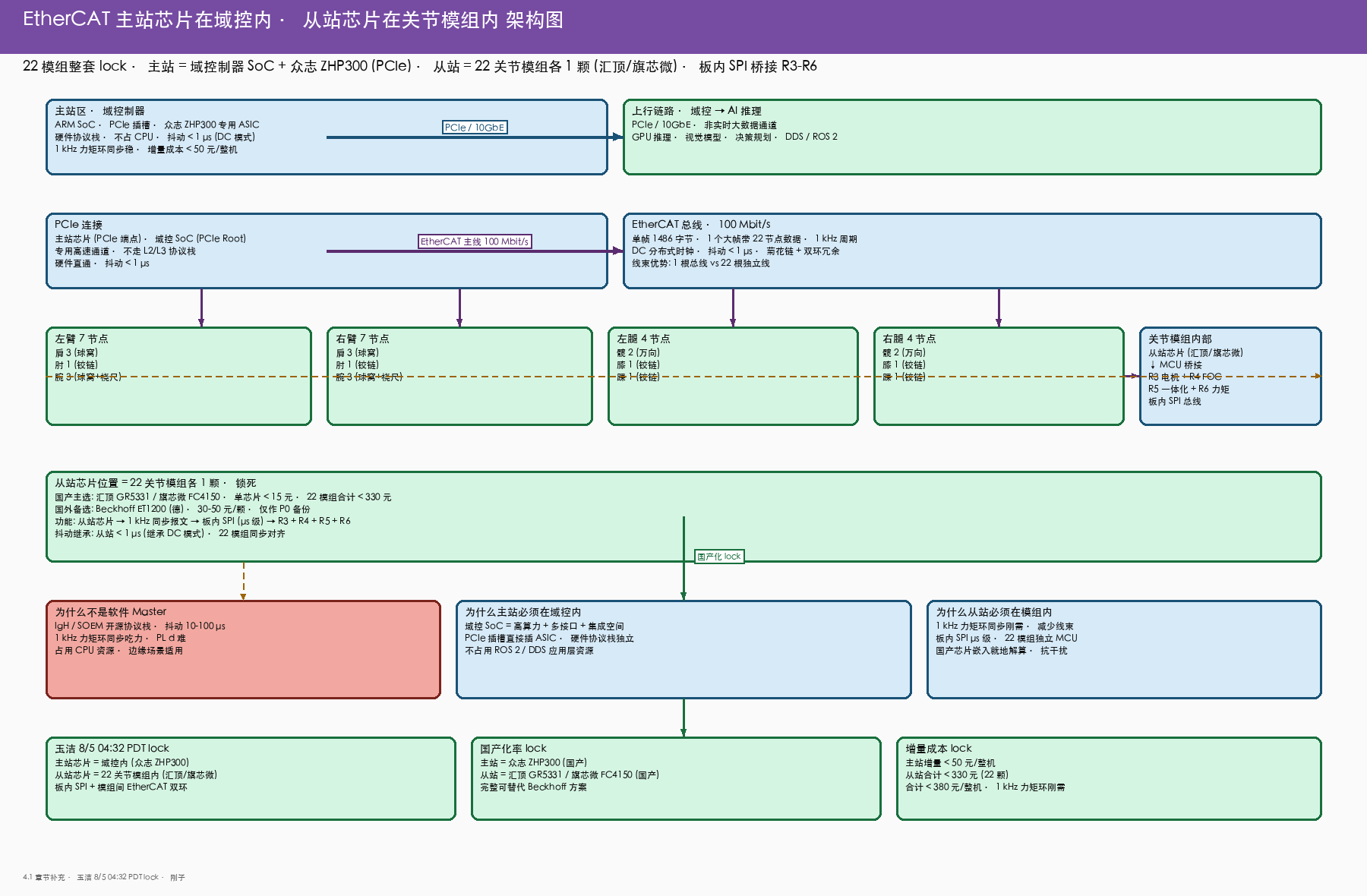
Task: Click heading '为什么从站必须在模组内'
Action: coord(994,612)
